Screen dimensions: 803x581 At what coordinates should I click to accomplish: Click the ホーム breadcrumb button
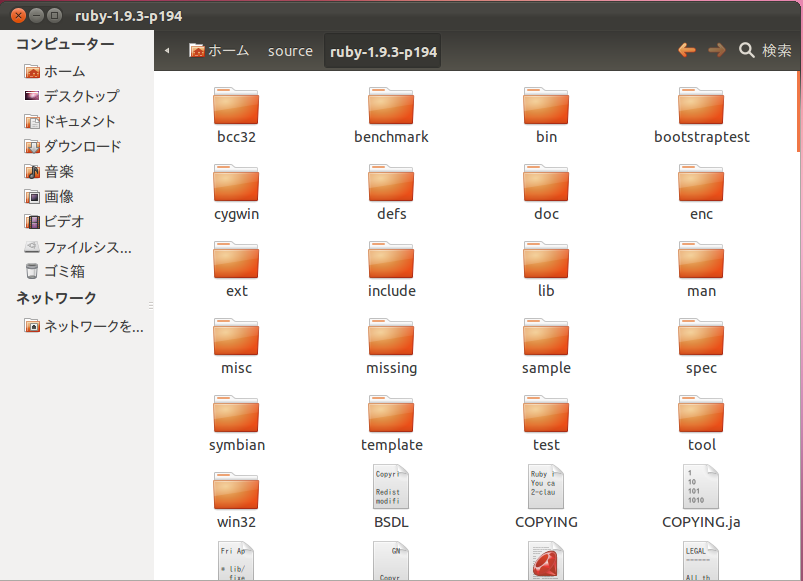(219, 51)
